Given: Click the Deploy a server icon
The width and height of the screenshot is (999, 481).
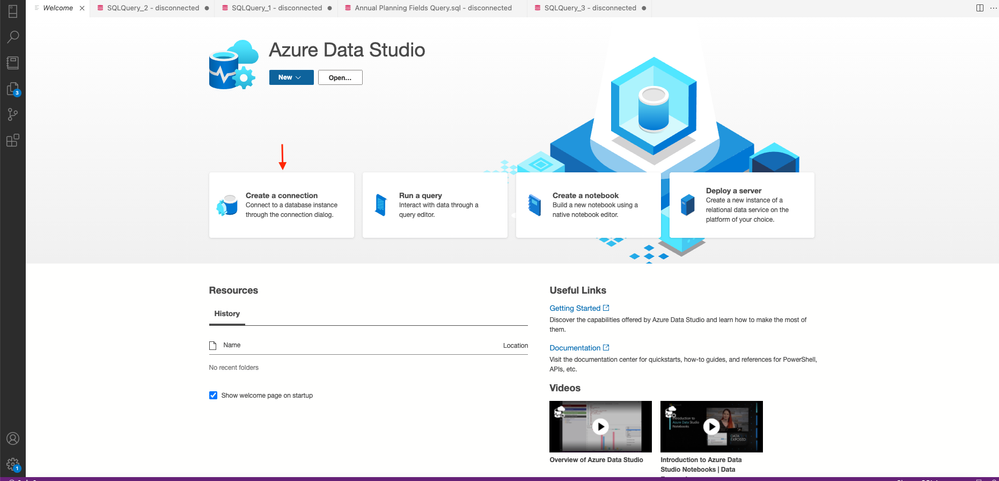Looking at the screenshot, I should point(687,205).
